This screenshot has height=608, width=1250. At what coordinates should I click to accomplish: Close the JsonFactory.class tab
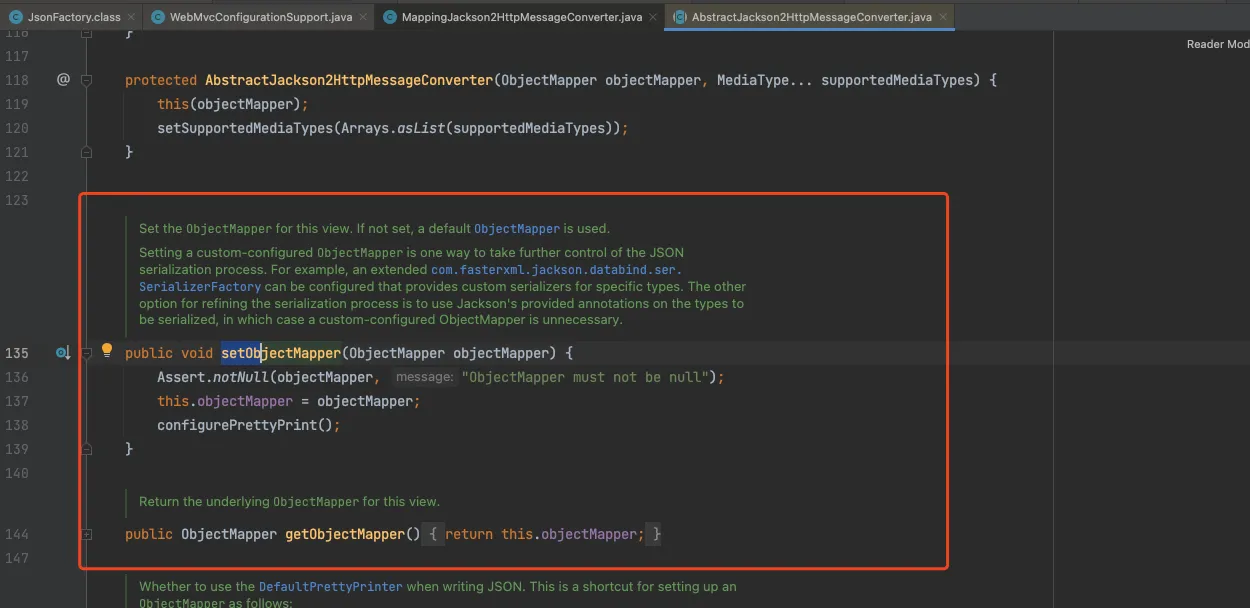click(x=131, y=17)
